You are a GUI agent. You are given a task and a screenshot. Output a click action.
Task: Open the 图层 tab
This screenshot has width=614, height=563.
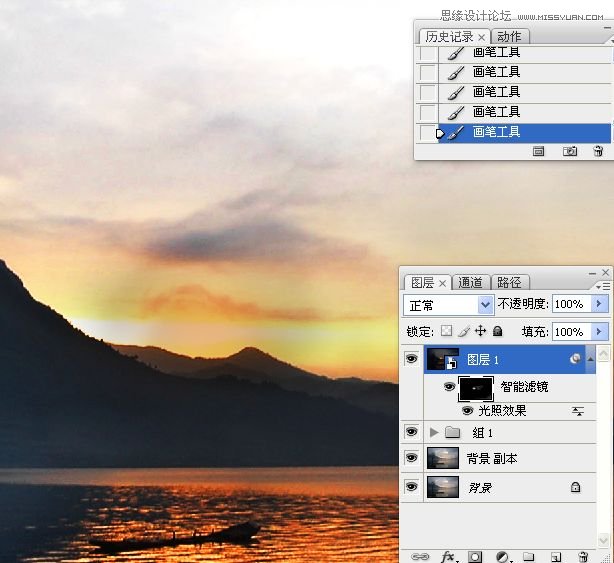point(422,283)
